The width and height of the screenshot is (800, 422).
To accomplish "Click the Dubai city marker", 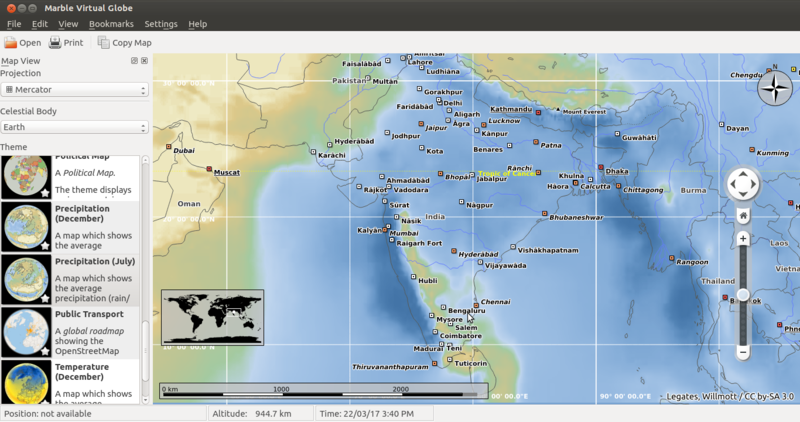I will pos(168,147).
